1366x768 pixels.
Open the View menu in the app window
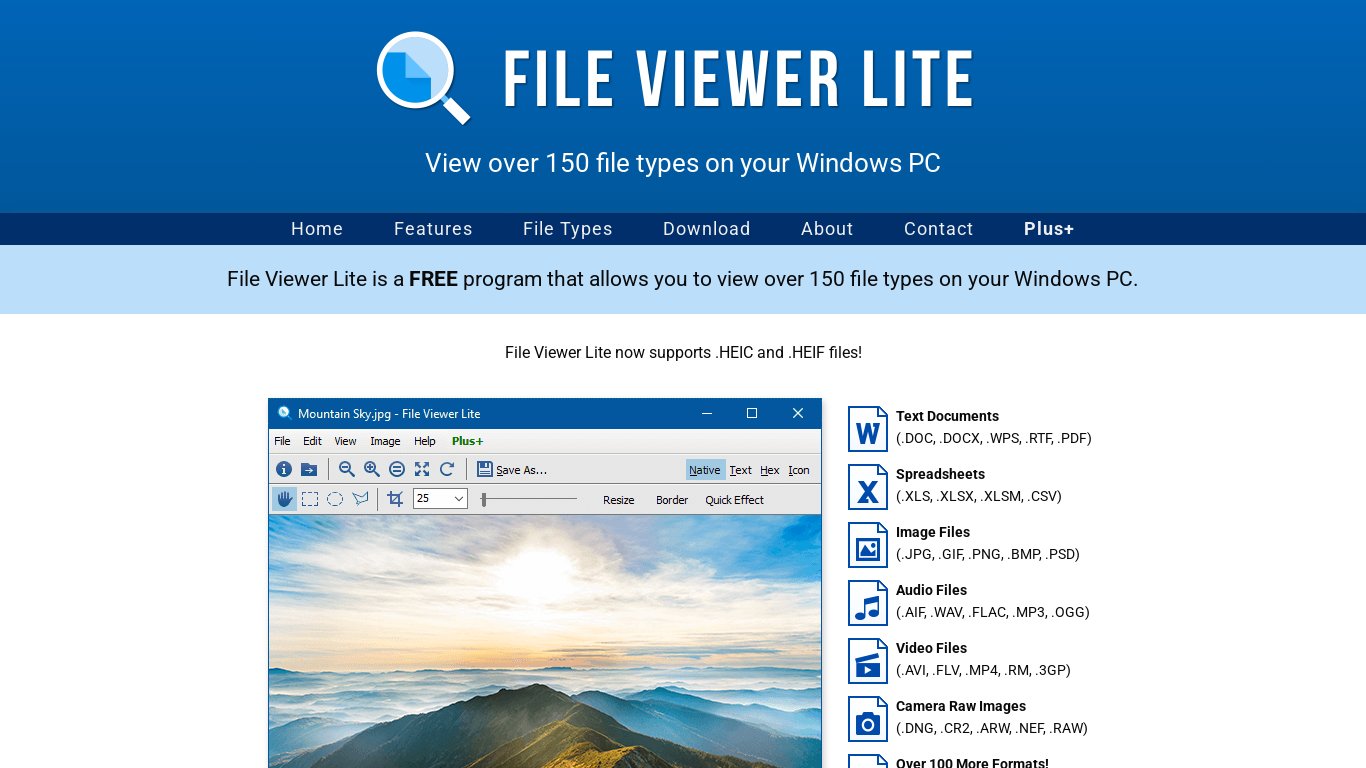click(x=345, y=441)
